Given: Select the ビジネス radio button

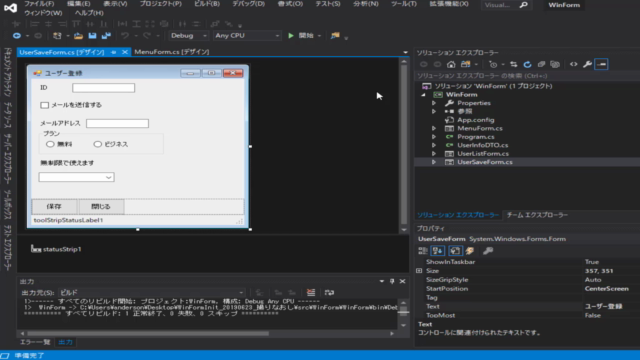Looking at the screenshot, I should pyautogui.click(x=98, y=144).
